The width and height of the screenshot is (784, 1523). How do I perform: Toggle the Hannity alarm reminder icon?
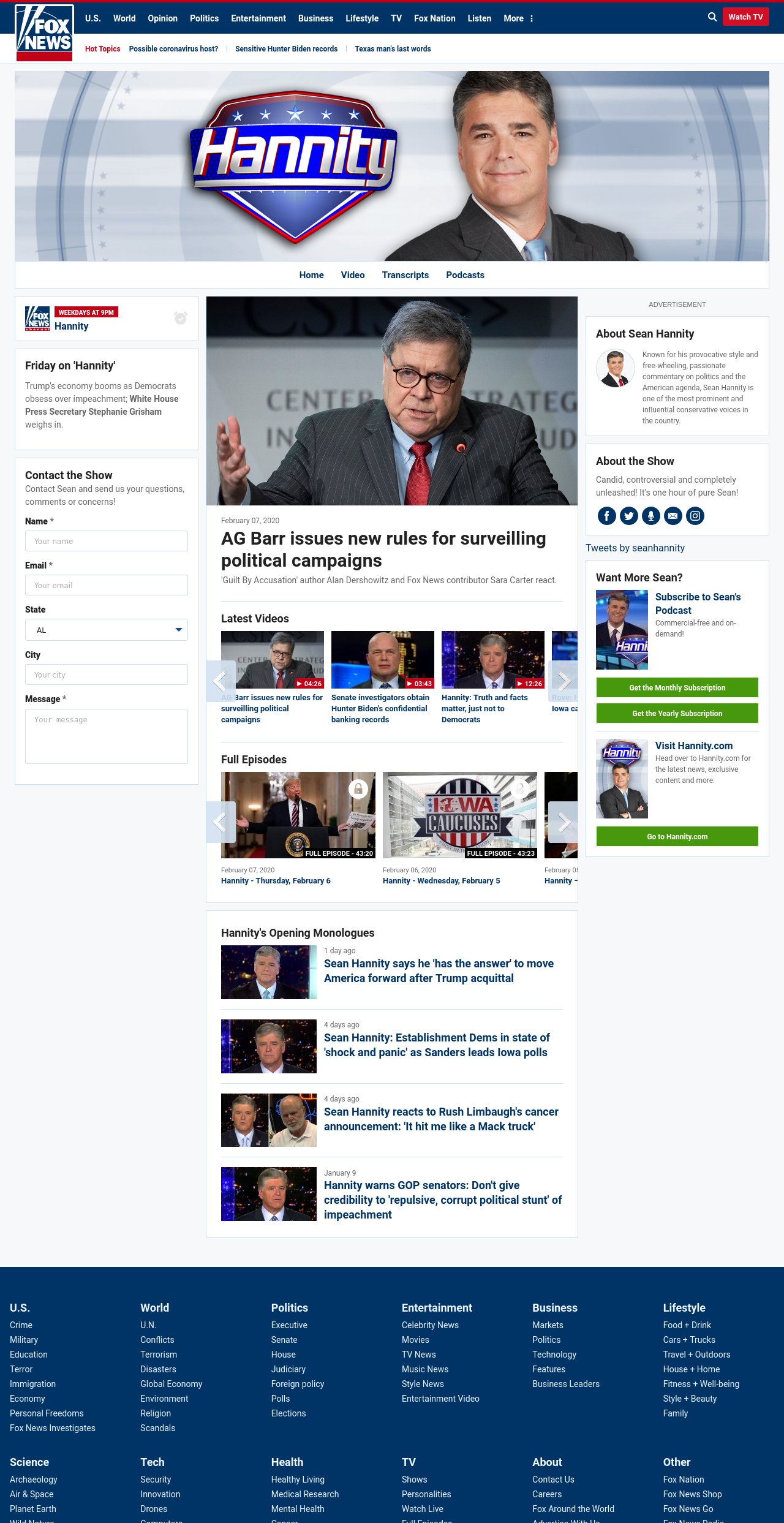click(x=181, y=317)
